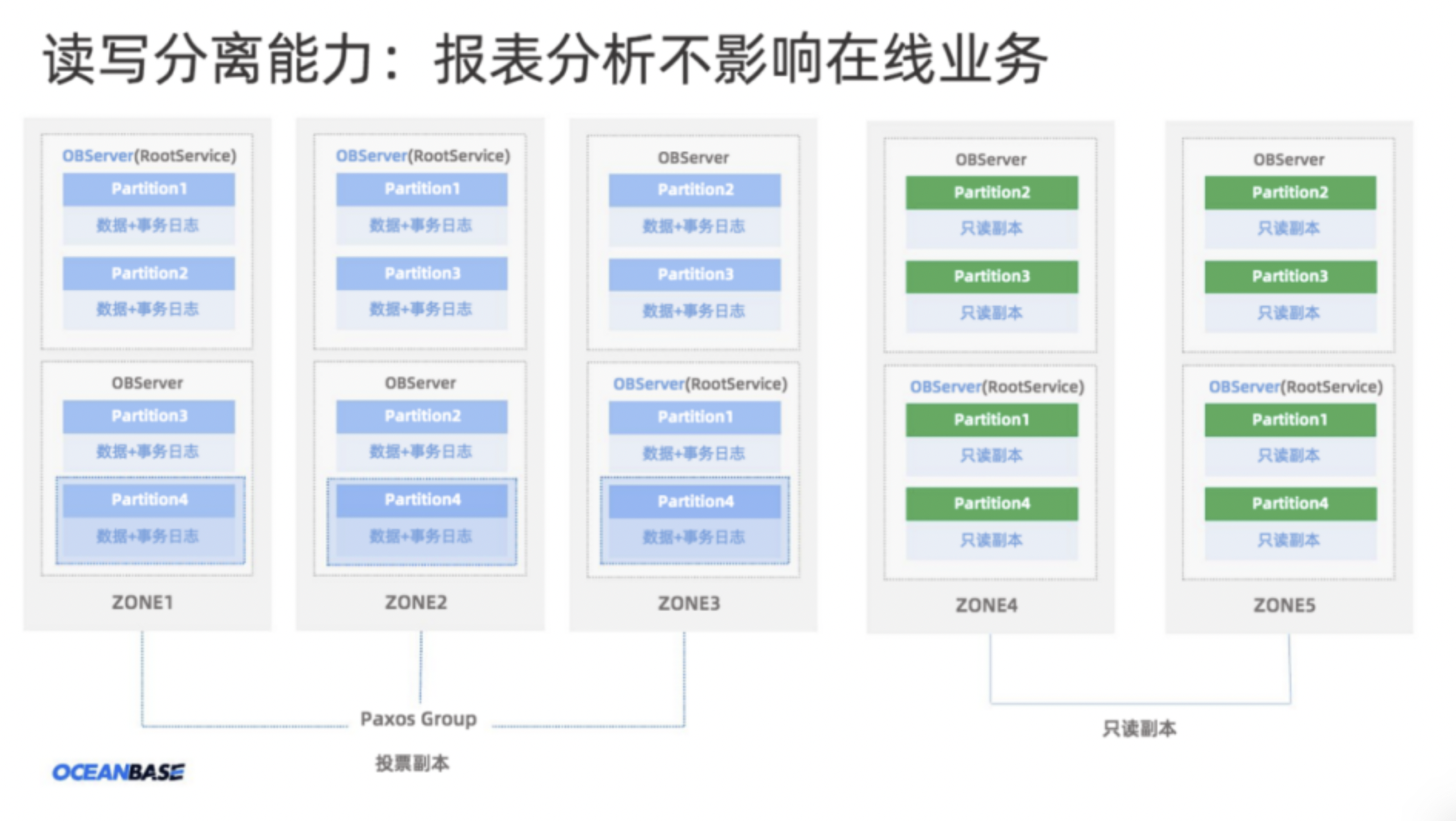Screen dimensions: 1456x821
Task: Select the ZONE4 label
Action: click(x=986, y=605)
